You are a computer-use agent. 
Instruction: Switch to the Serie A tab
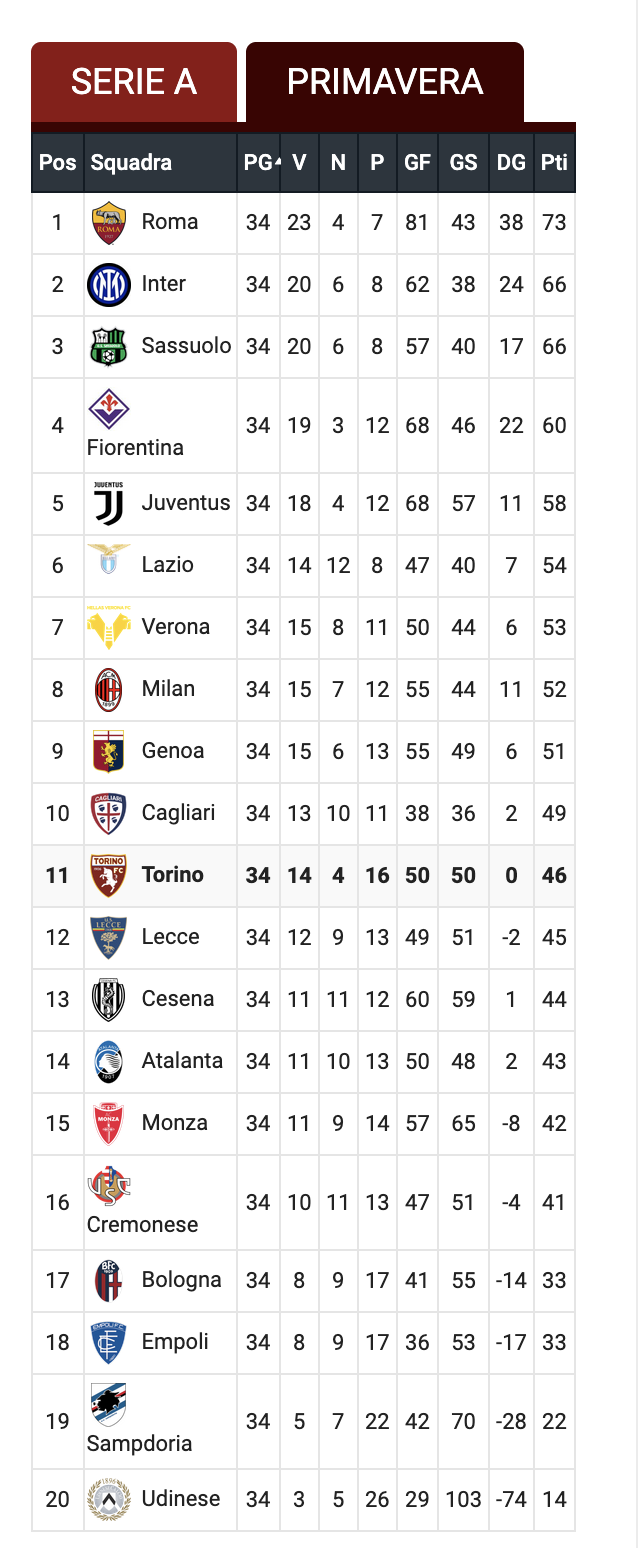(x=134, y=82)
